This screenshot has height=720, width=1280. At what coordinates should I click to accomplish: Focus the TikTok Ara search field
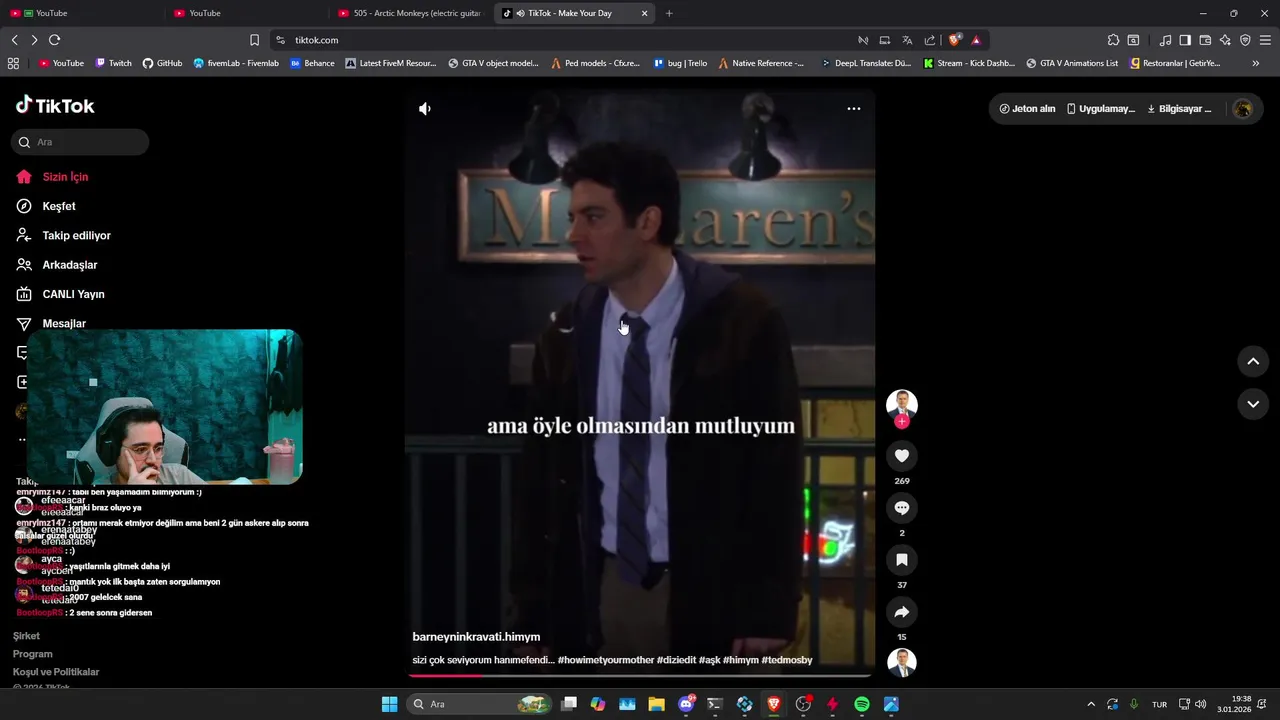(80, 142)
